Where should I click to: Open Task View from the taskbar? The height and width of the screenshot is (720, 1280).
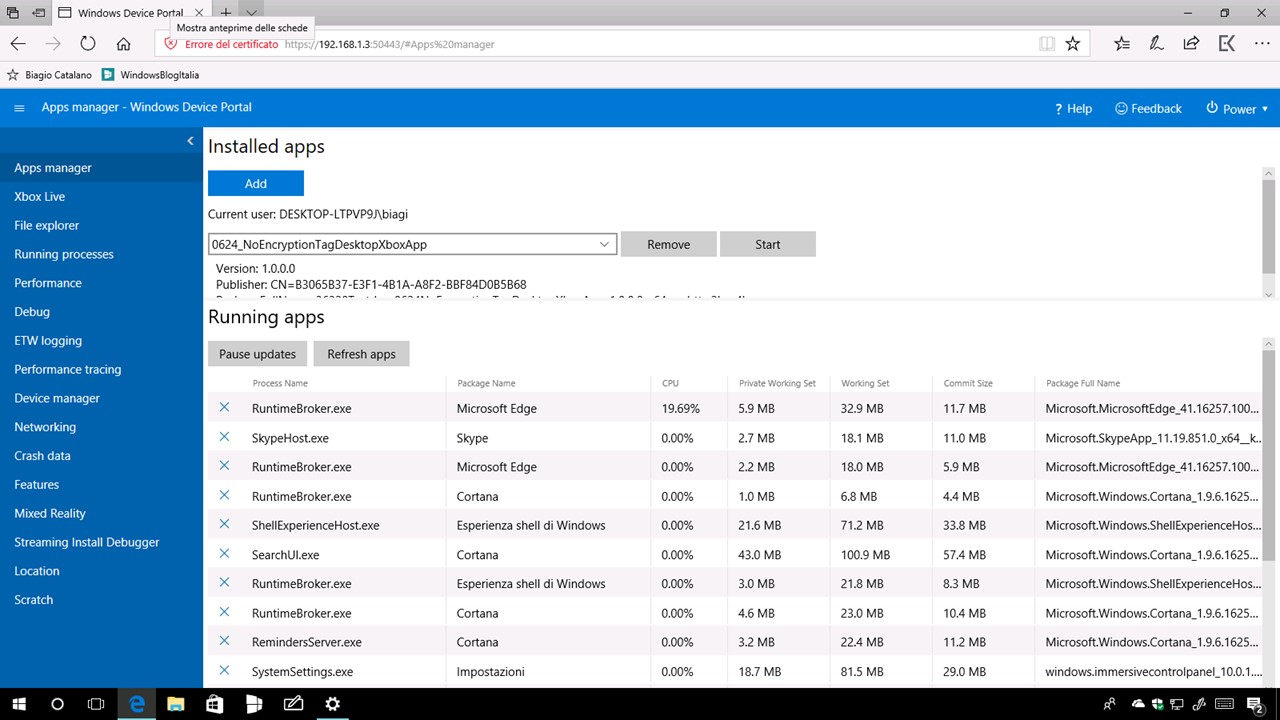96,704
